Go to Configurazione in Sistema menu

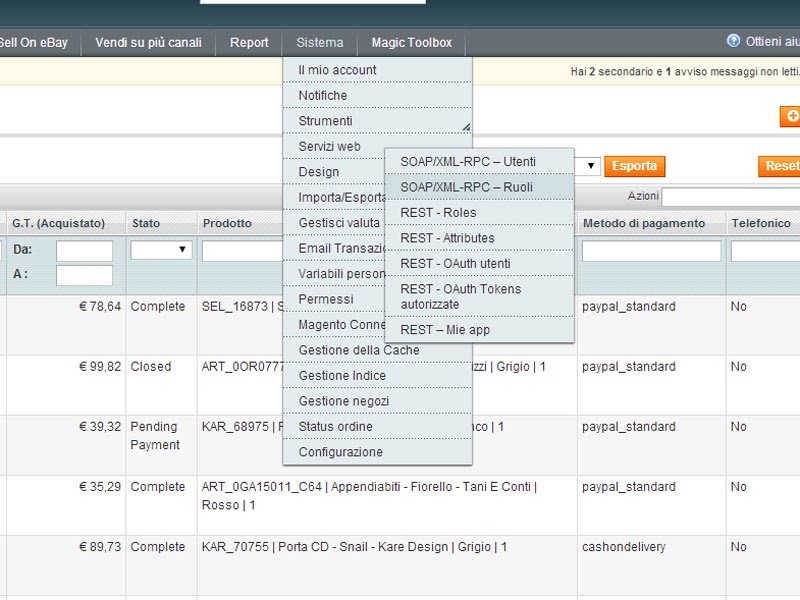pyautogui.click(x=340, y=452)
